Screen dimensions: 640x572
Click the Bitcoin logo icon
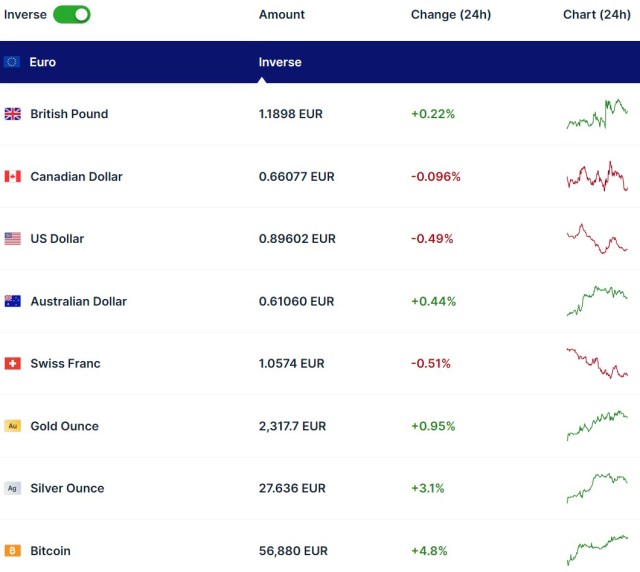coord(13,551)
